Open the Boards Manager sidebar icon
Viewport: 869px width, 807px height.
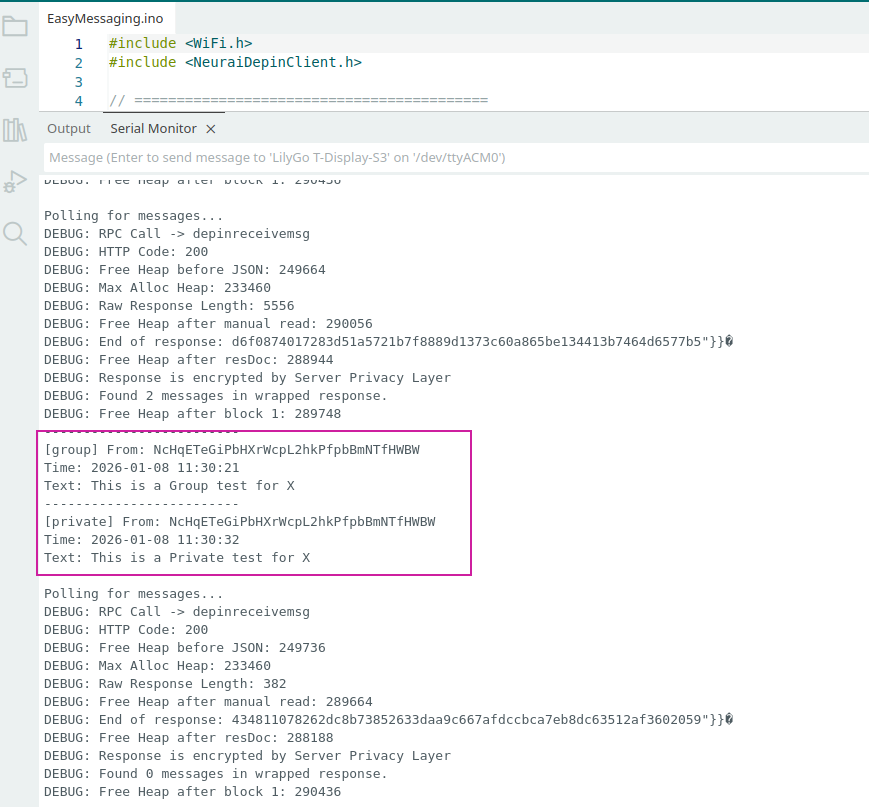point(15,78)
